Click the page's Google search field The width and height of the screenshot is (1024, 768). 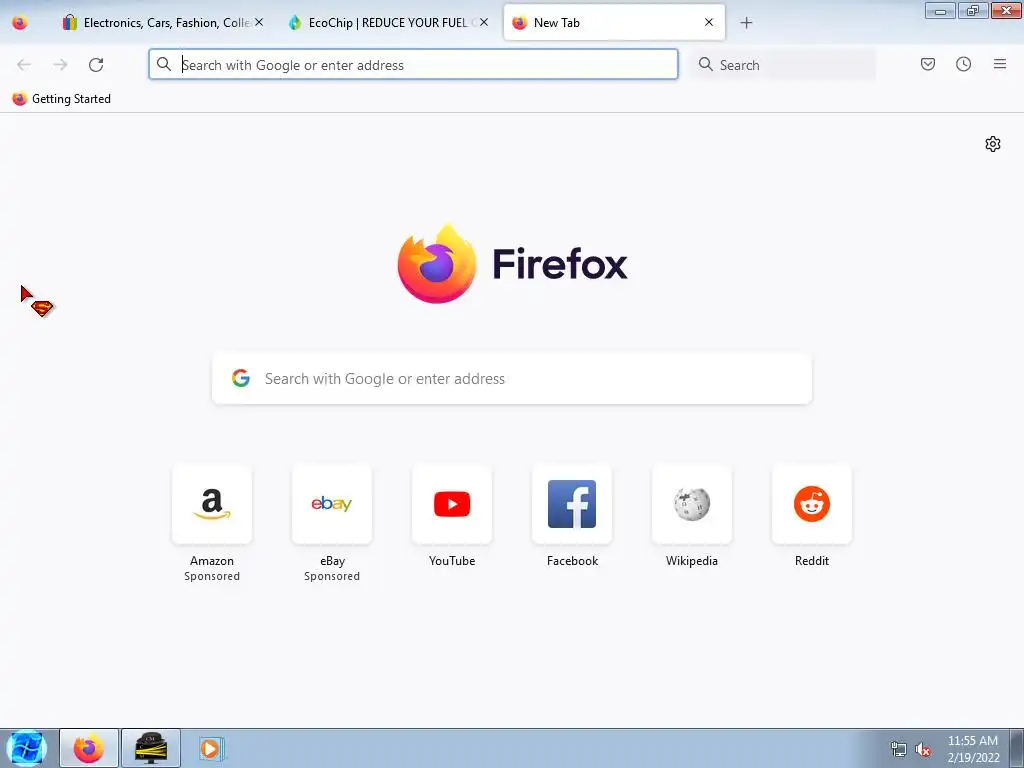coord(512,379)
